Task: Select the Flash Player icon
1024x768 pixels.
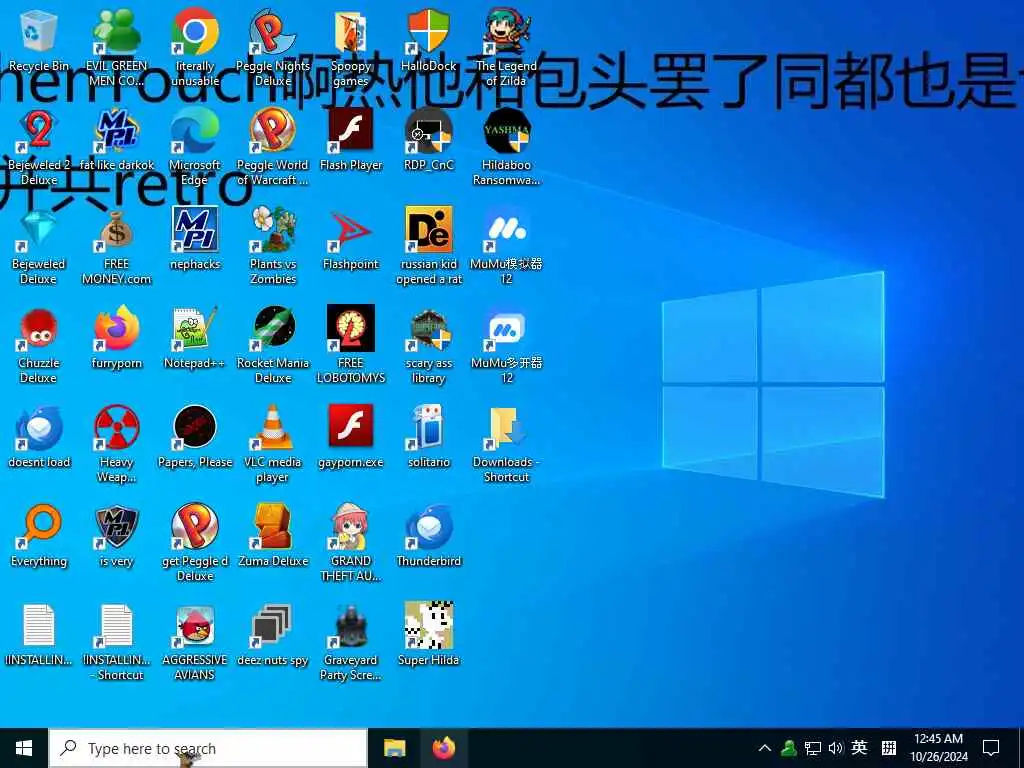Action: pos(351,131)
